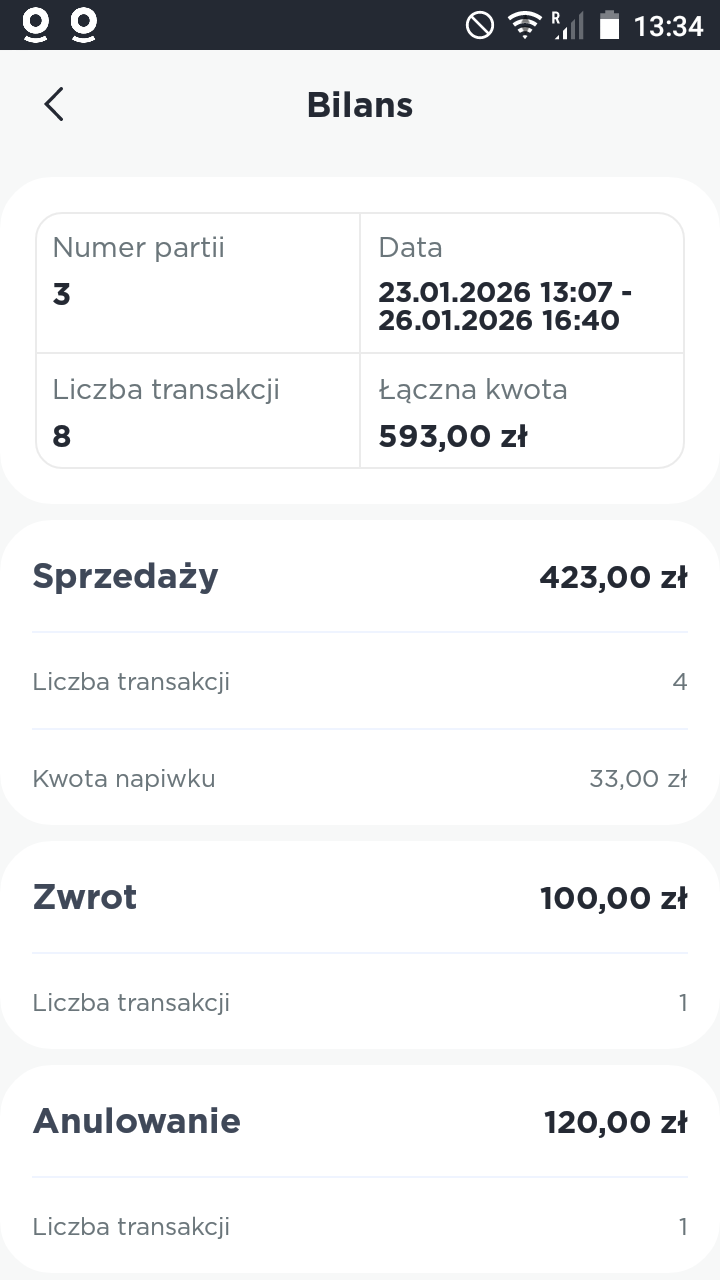Tap the second app notification icon
This screenshot has height=1280, width=720.
84,25
